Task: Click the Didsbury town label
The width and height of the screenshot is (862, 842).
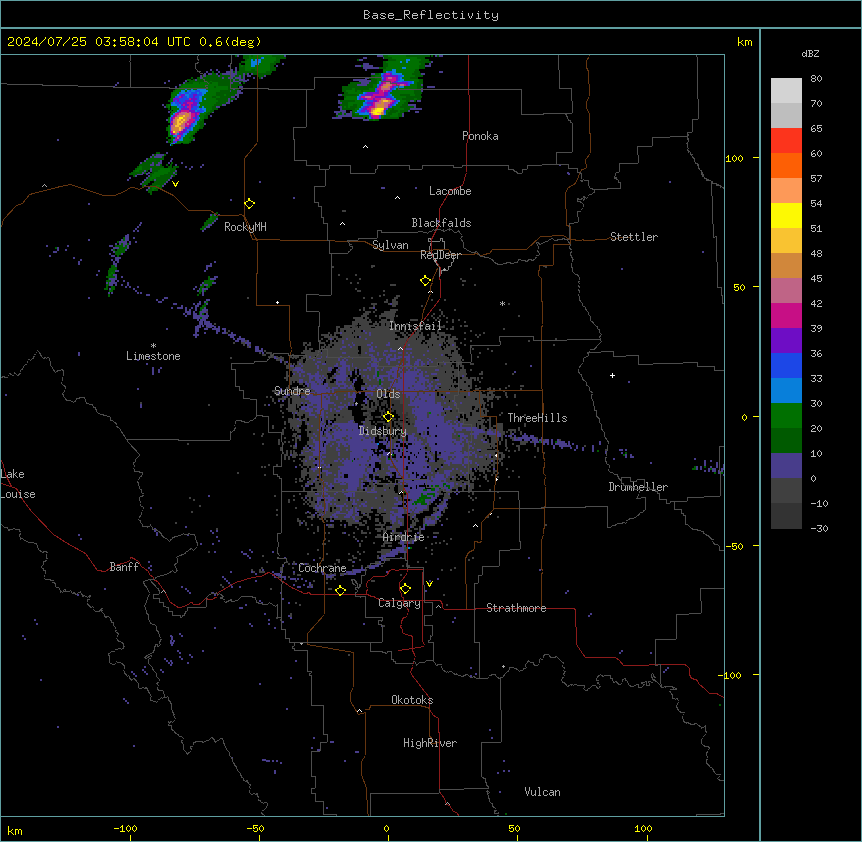Action: click(x=383, y=431)
